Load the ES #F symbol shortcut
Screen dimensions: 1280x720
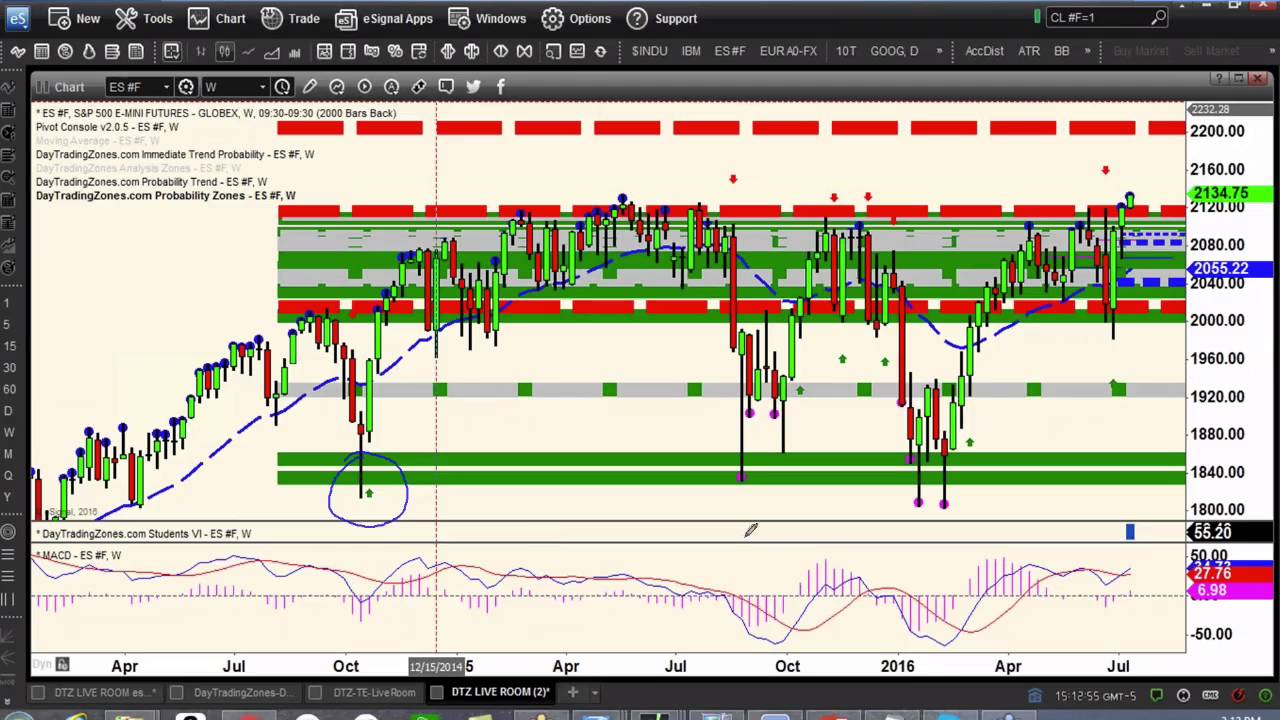(x=730, y=51)
